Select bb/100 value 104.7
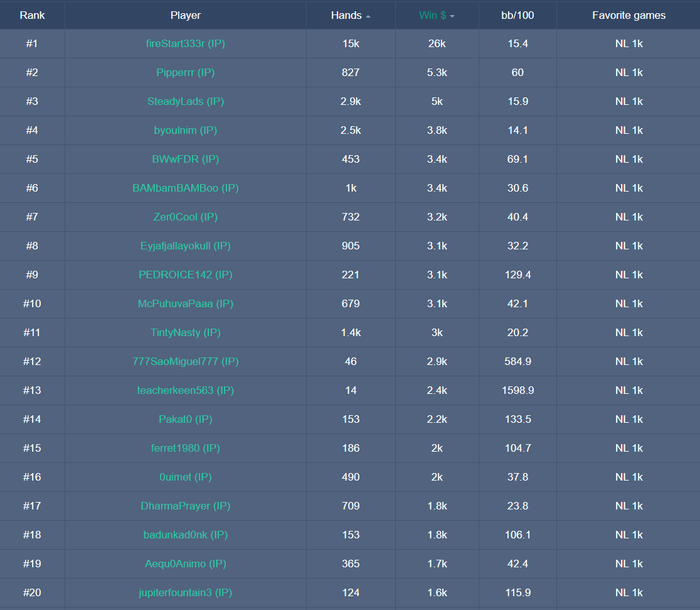This screenshot has height=610, width=700. (517, 448)
